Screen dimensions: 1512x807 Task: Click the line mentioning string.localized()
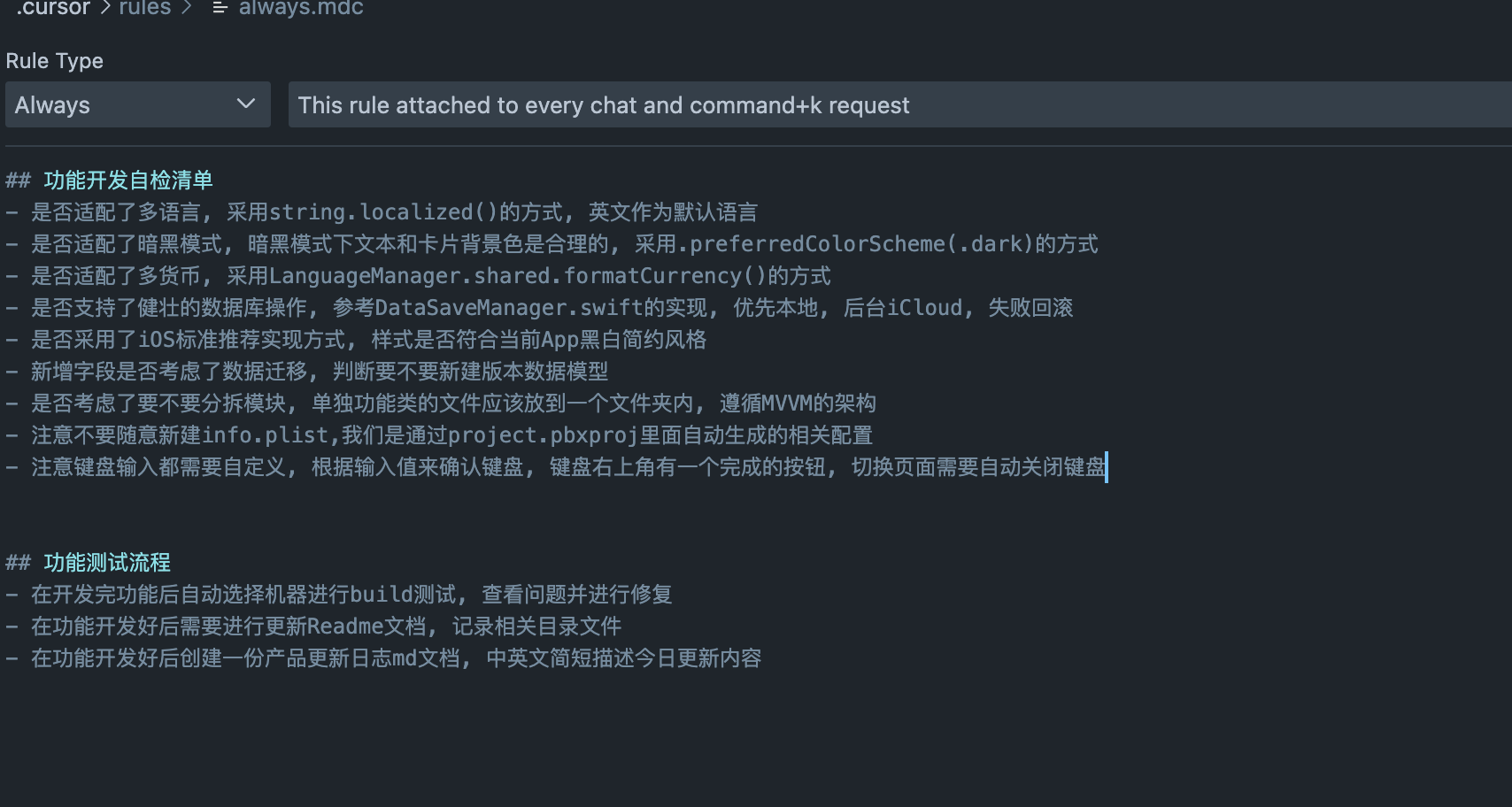[x=394, y=212]
